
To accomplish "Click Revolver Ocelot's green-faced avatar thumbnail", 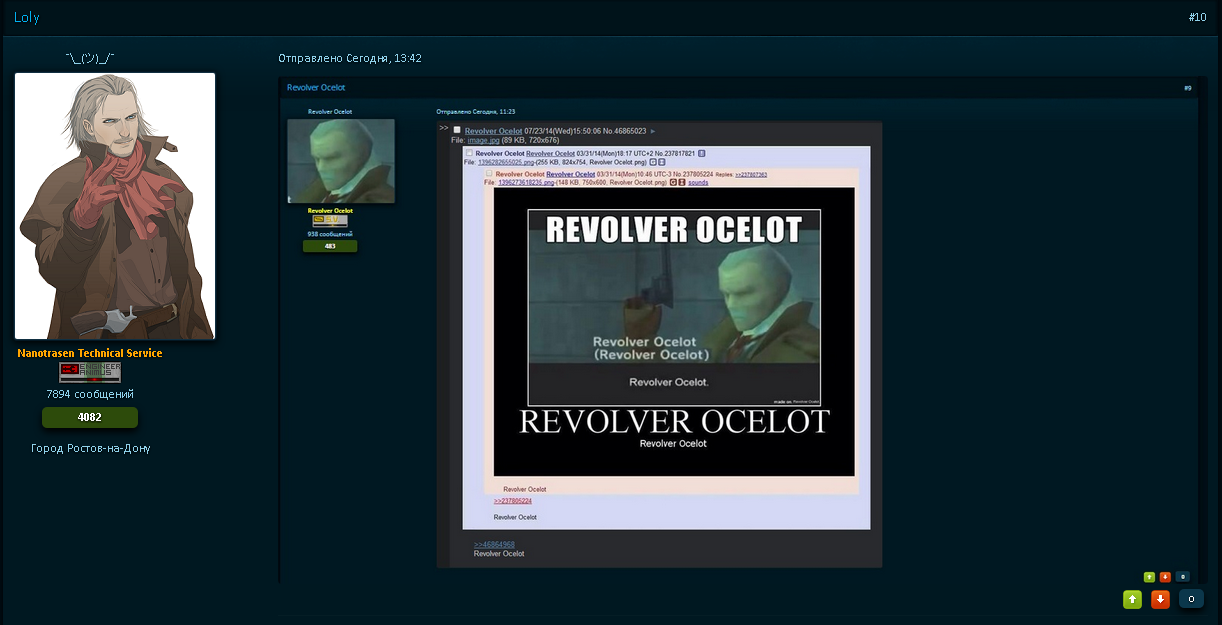I will tap(341, 161).
